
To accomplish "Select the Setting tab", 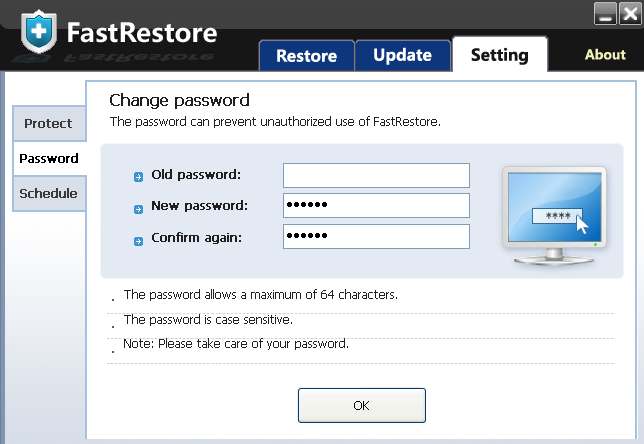I will (499, 54).
